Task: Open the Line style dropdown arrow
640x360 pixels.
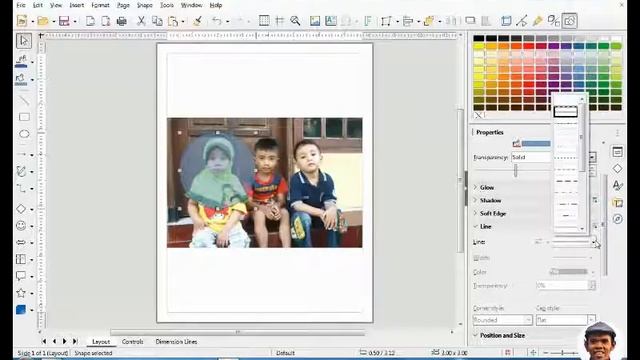Action: [x=593, y=242]
